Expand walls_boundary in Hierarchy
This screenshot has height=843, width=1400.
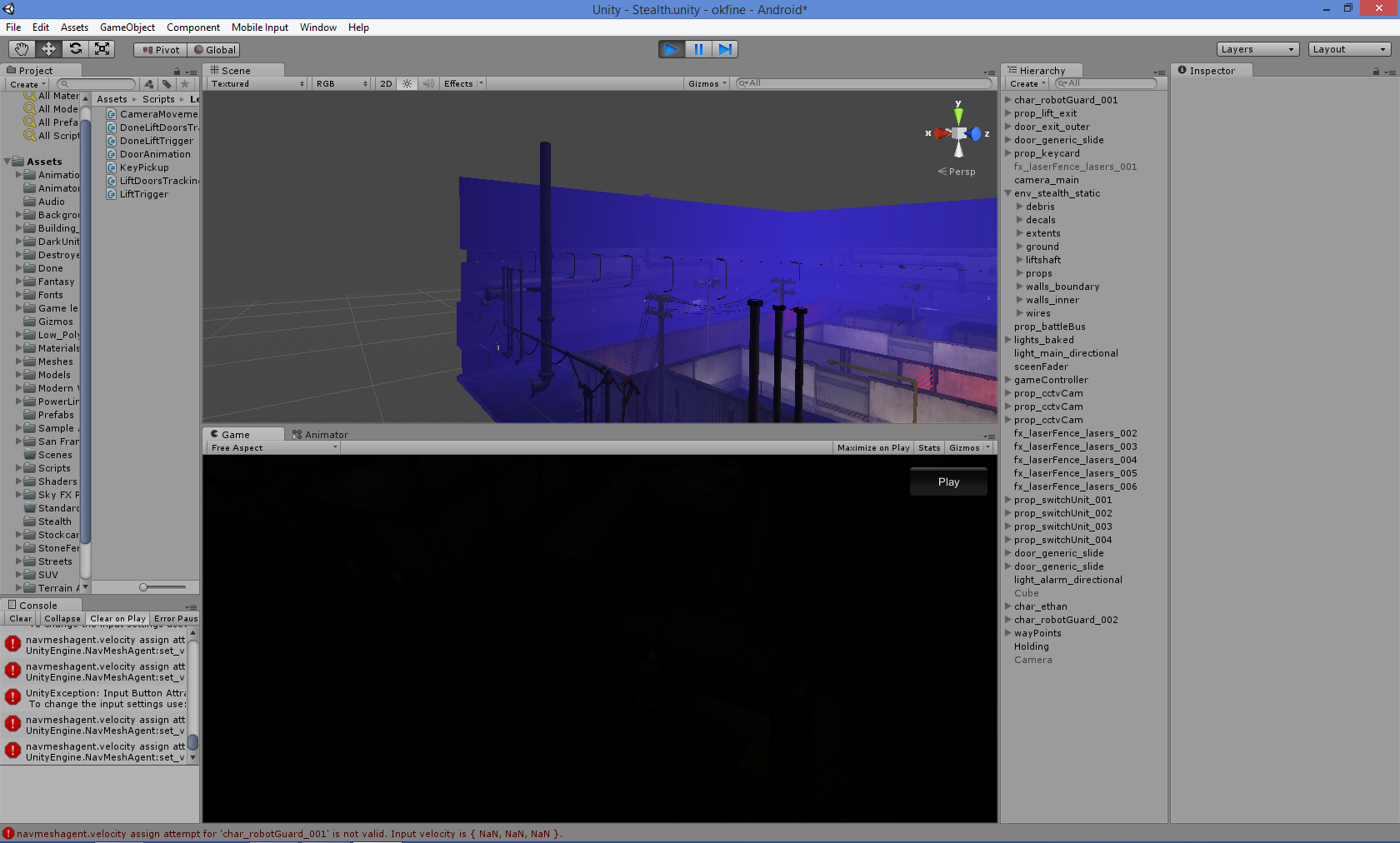coord(1019,287)
